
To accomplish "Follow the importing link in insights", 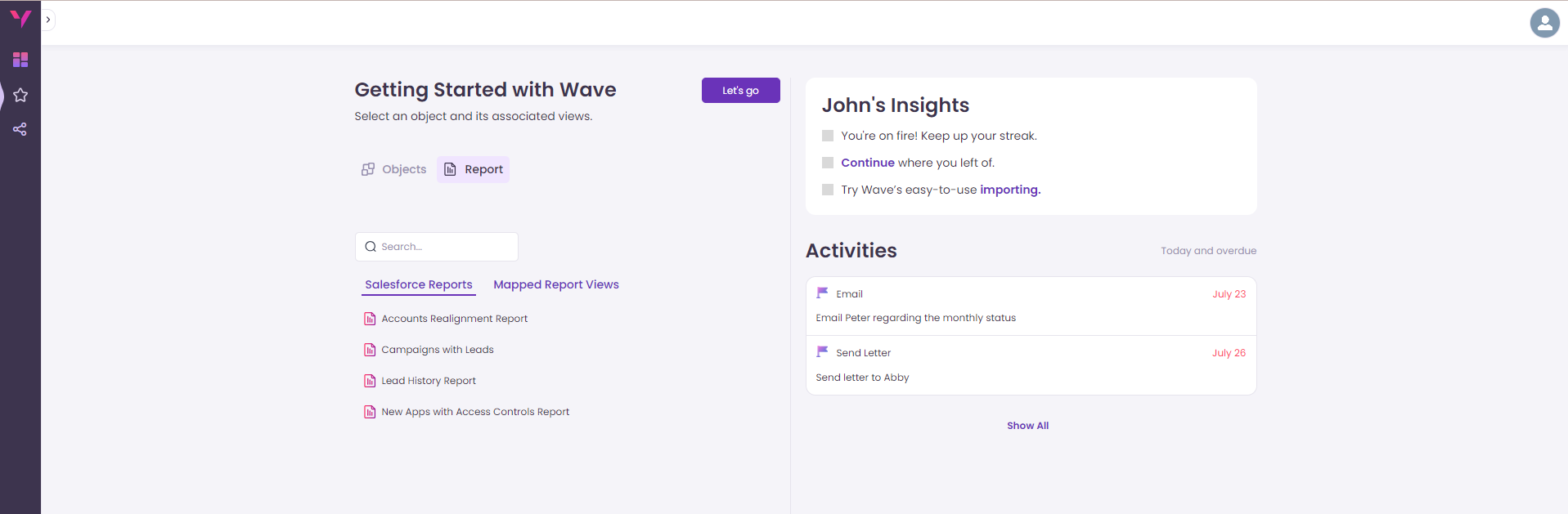I will pos(1010,190).
